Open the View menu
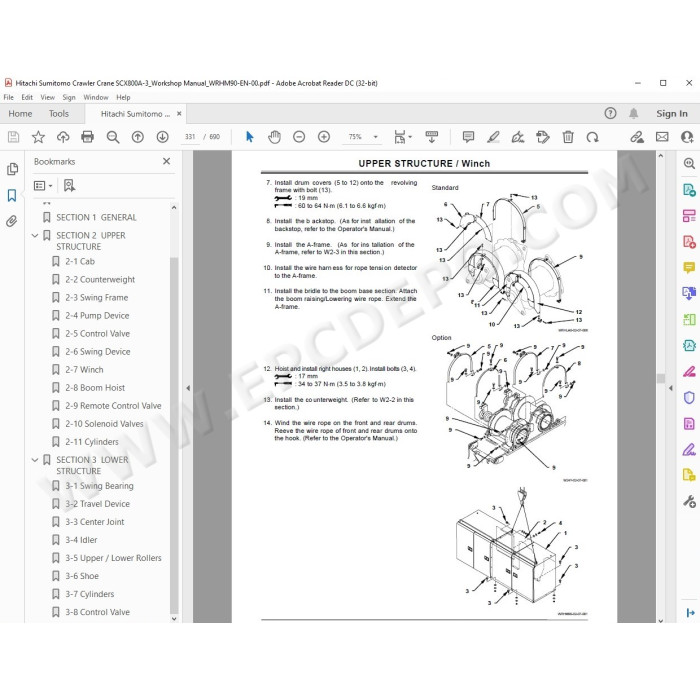 pos(47,97)
